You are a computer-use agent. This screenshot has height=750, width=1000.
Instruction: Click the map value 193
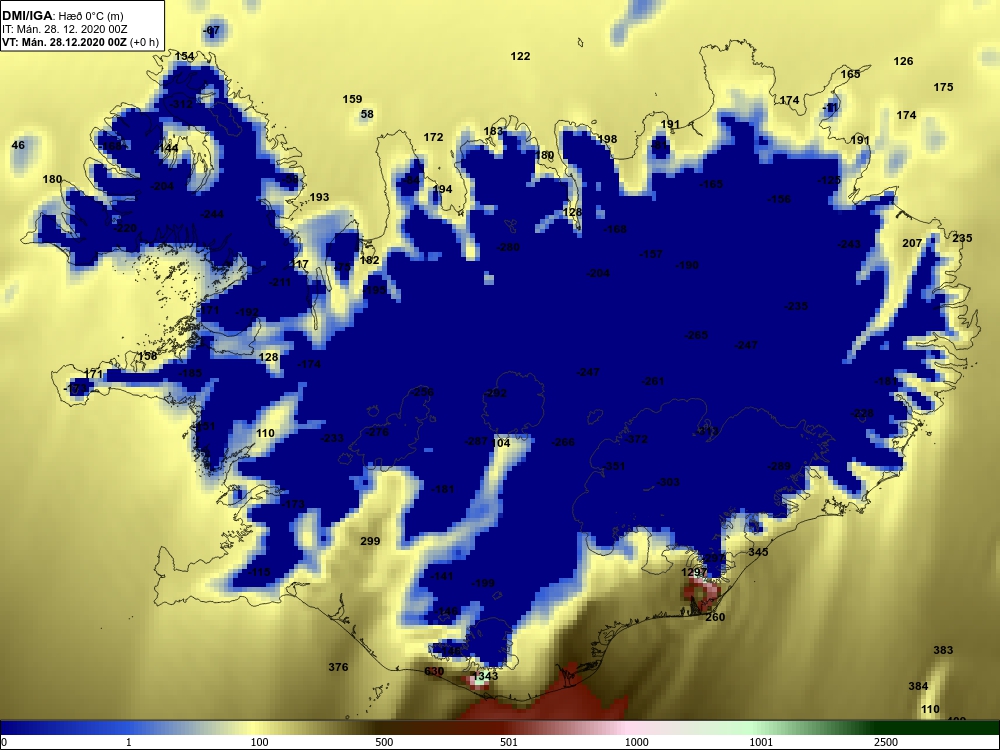(x=319, y=197)
